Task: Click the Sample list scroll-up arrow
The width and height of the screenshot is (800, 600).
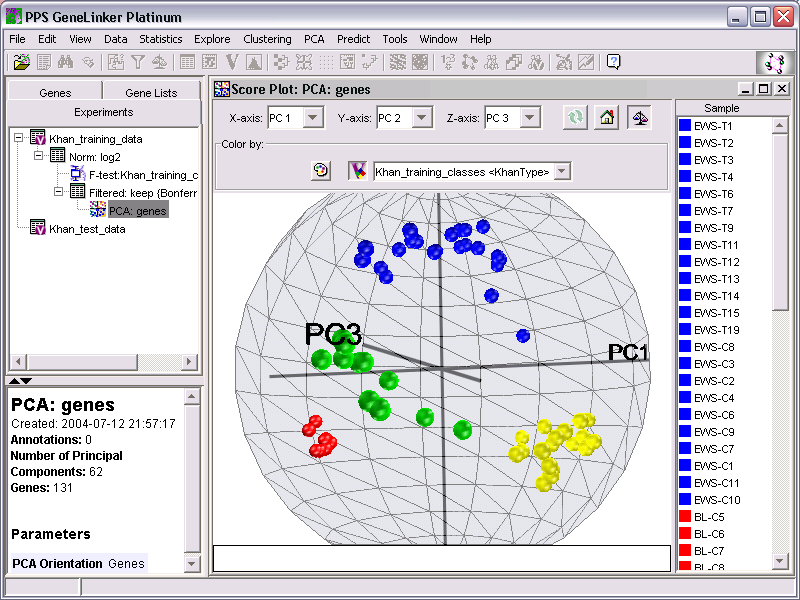Action: point(780,126)
